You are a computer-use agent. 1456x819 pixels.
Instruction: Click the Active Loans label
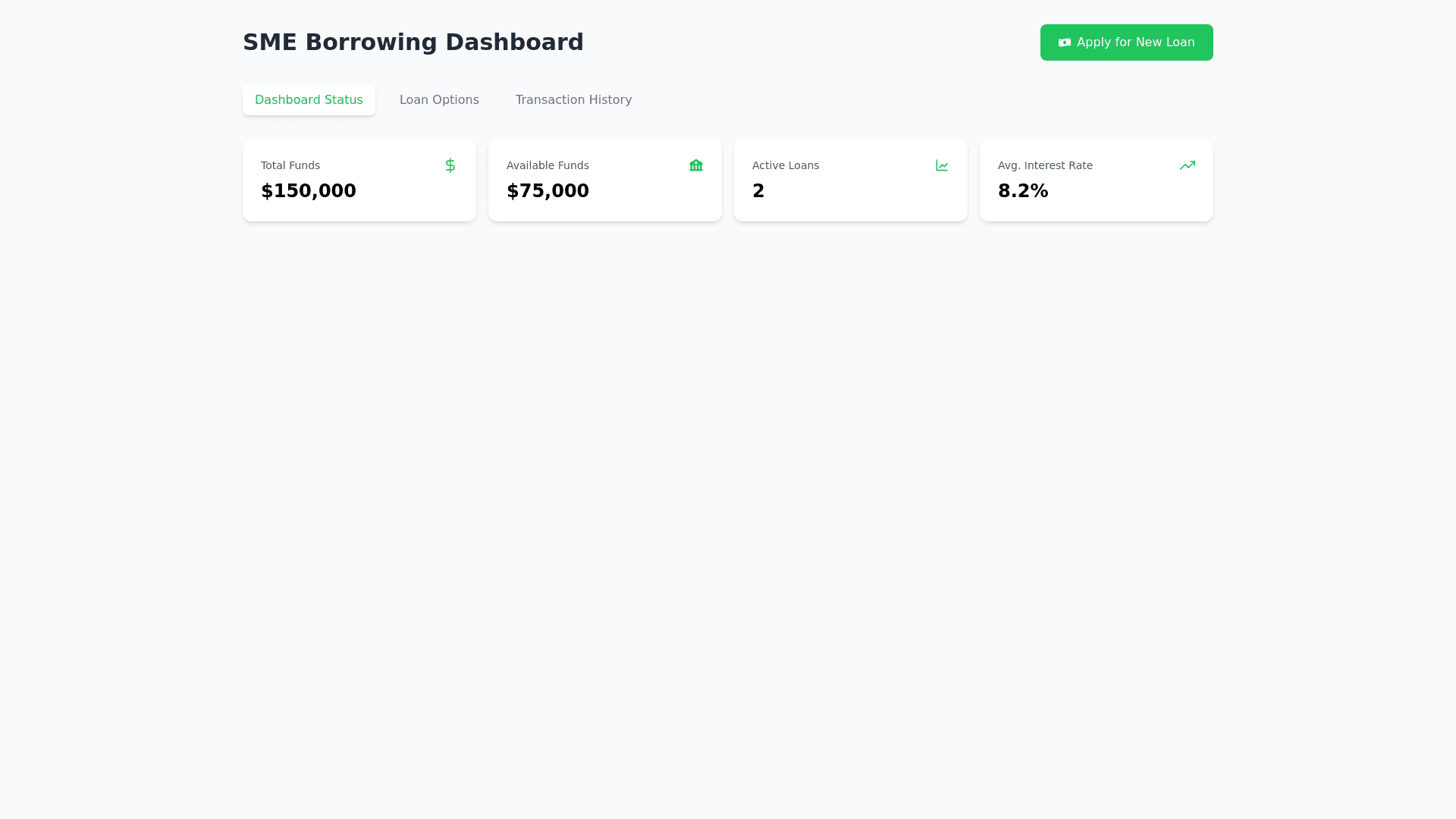click(785, 165)
